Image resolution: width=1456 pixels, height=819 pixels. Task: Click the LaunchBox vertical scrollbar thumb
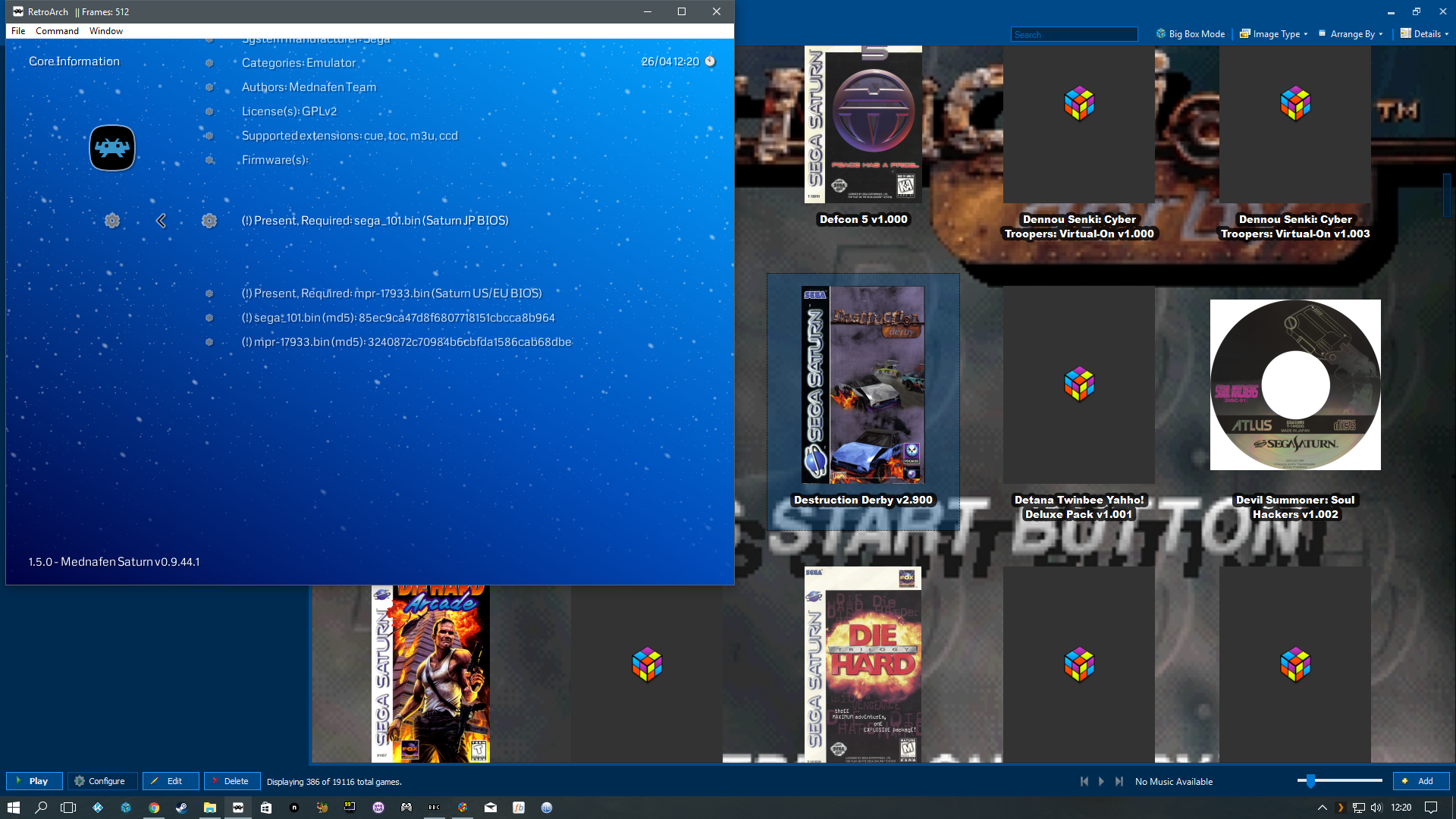pos(1447,194)
